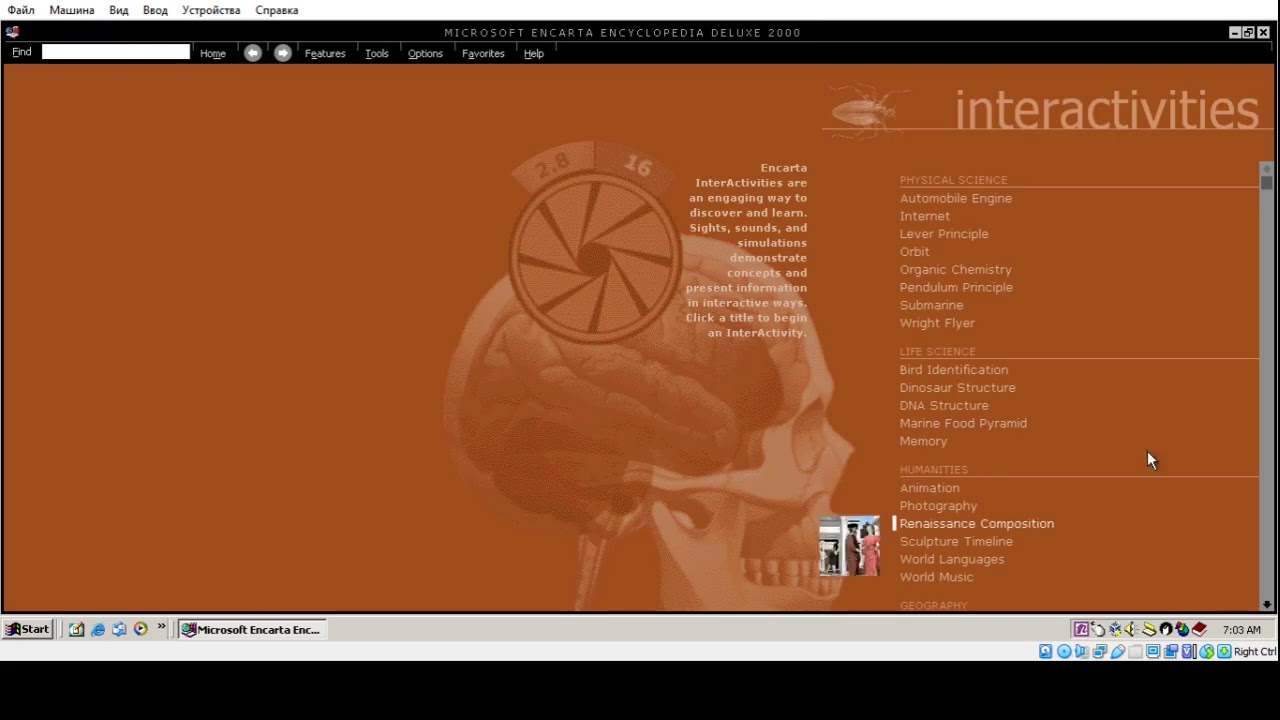Open the DNA Structure InterActivity
The width and height of the screenshot is (1280, 720).
944,406
